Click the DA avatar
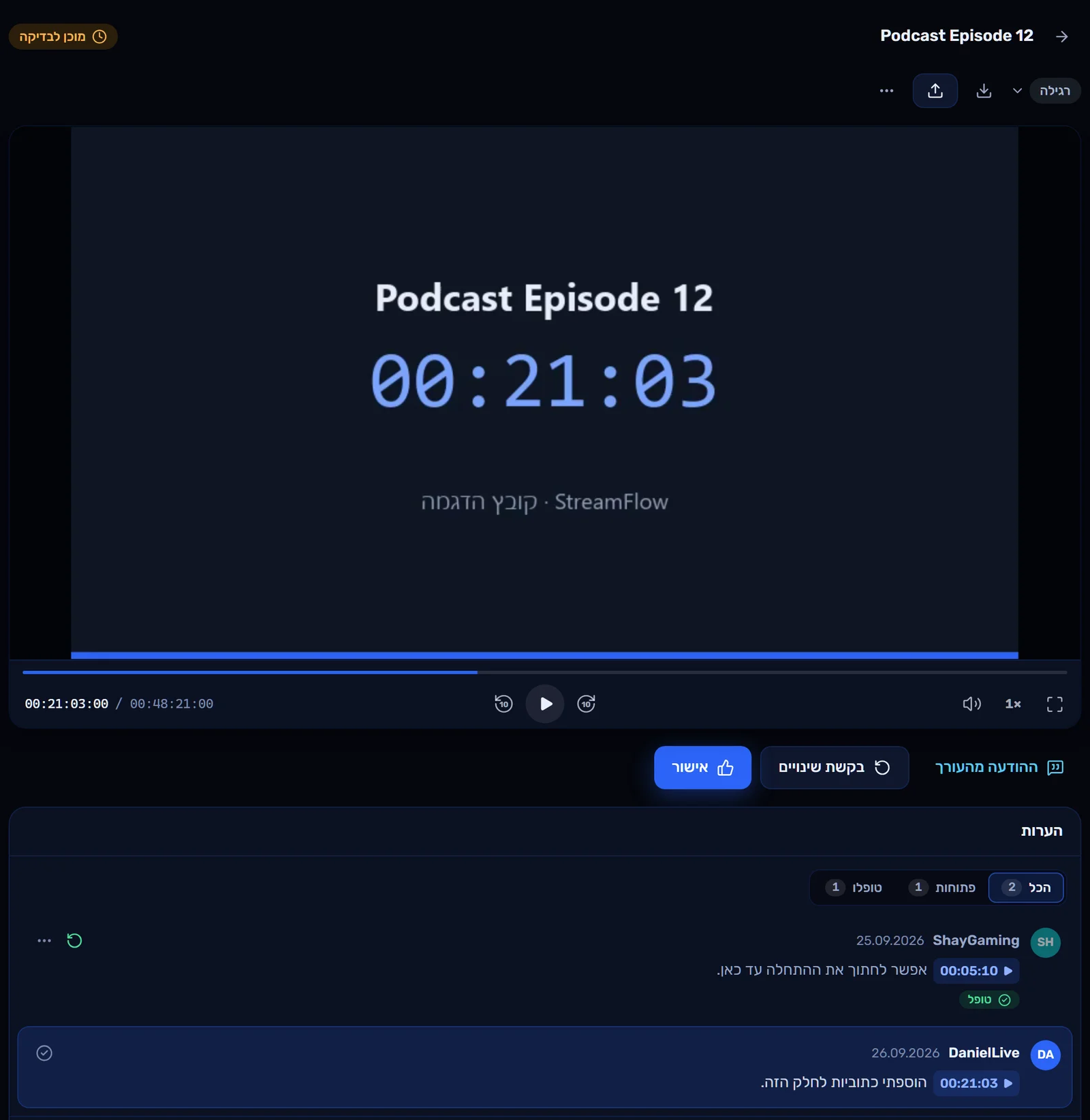1090x1120 pixels. tap(1046, 1055)
